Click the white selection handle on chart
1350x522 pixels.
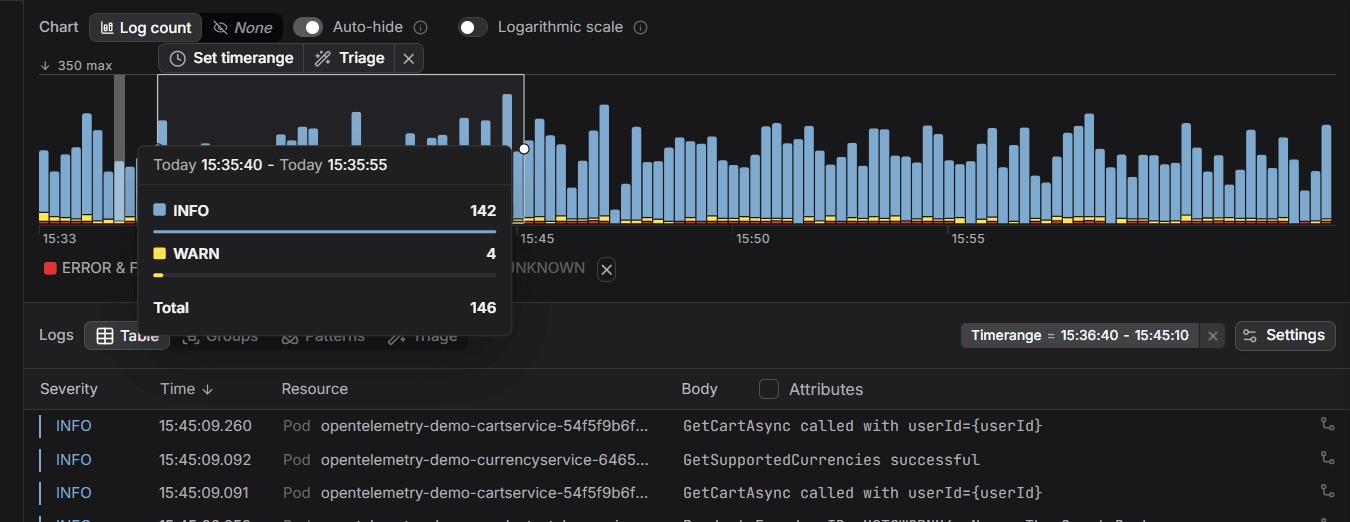(524, 148)
